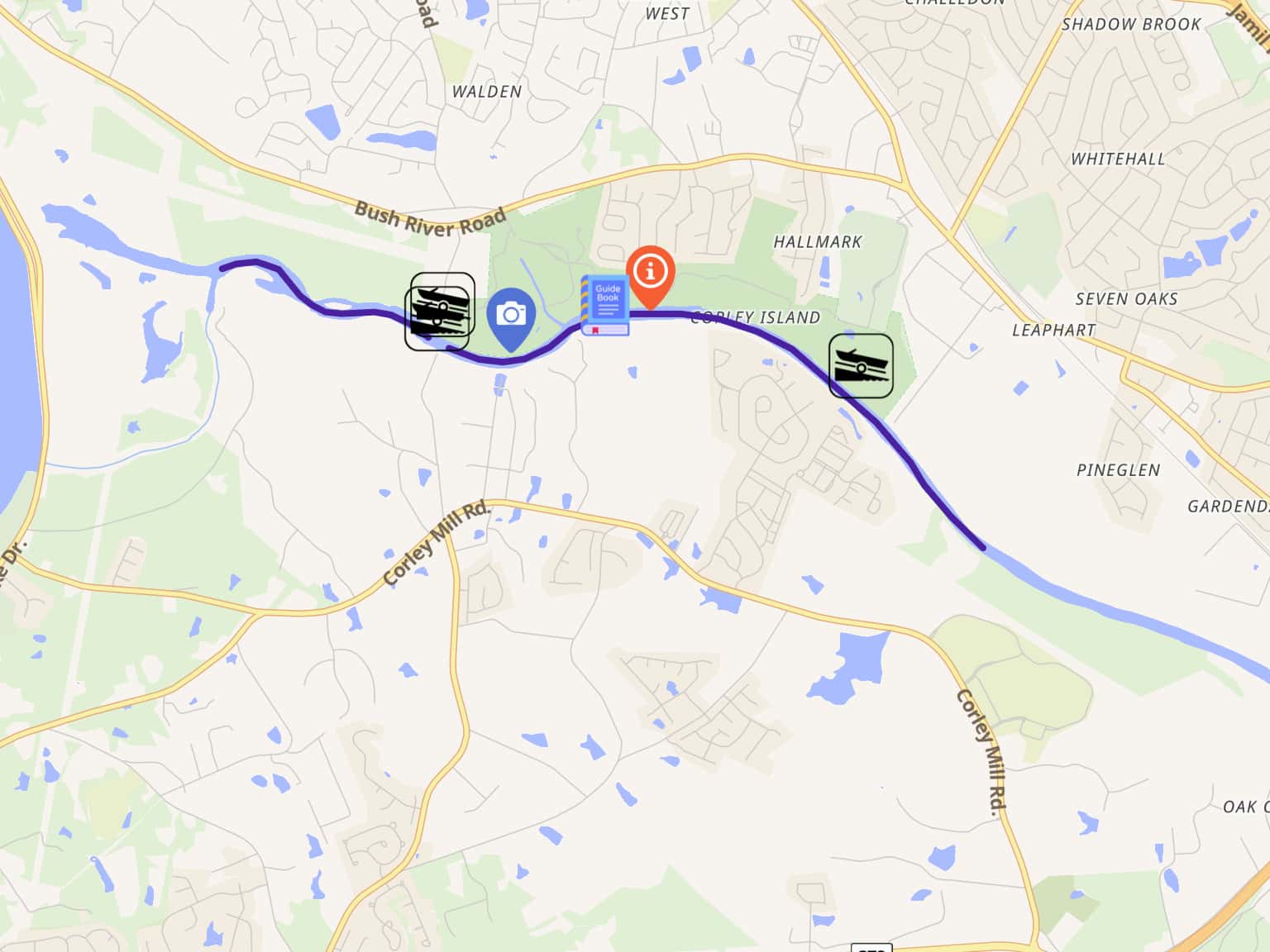This screenshot has height=952, width=1270.
Task: Click the WHITEHALL neighborhood label
Action: click(1117, 159)
